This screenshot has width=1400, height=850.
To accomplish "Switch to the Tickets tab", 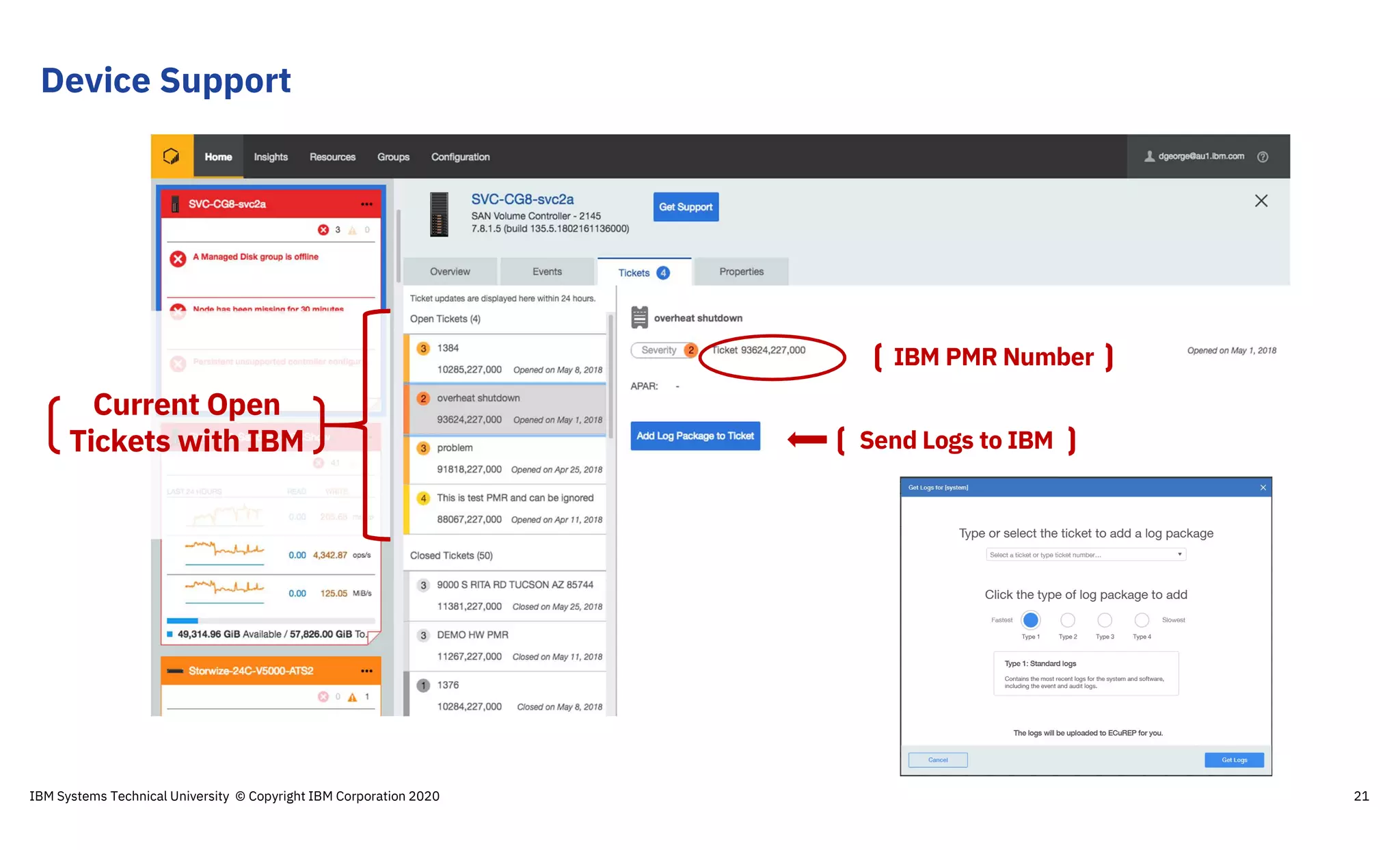I will (644, 272).
